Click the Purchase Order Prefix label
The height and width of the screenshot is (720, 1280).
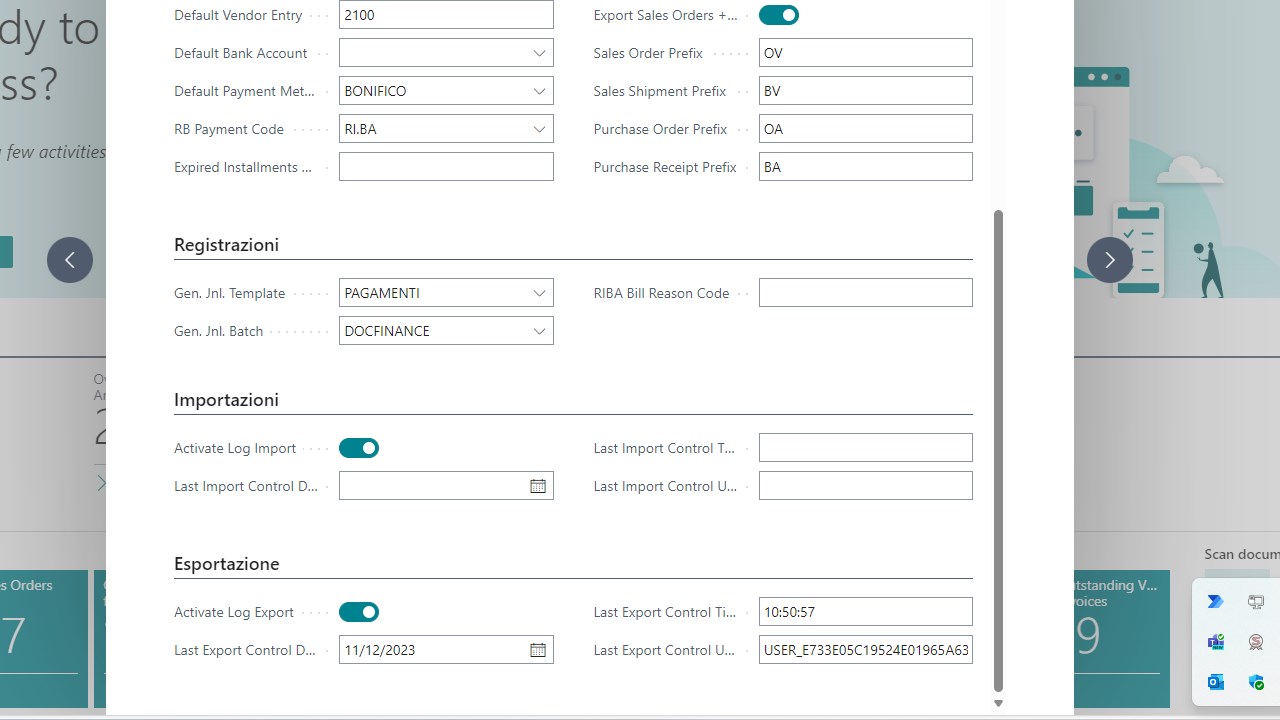[661, 129]
